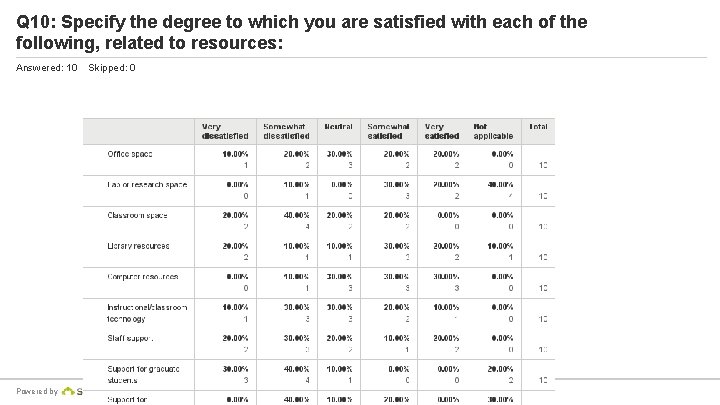Click the 'Not applicable' column header
The image size is (720, 405).
(x=494, y=131)
